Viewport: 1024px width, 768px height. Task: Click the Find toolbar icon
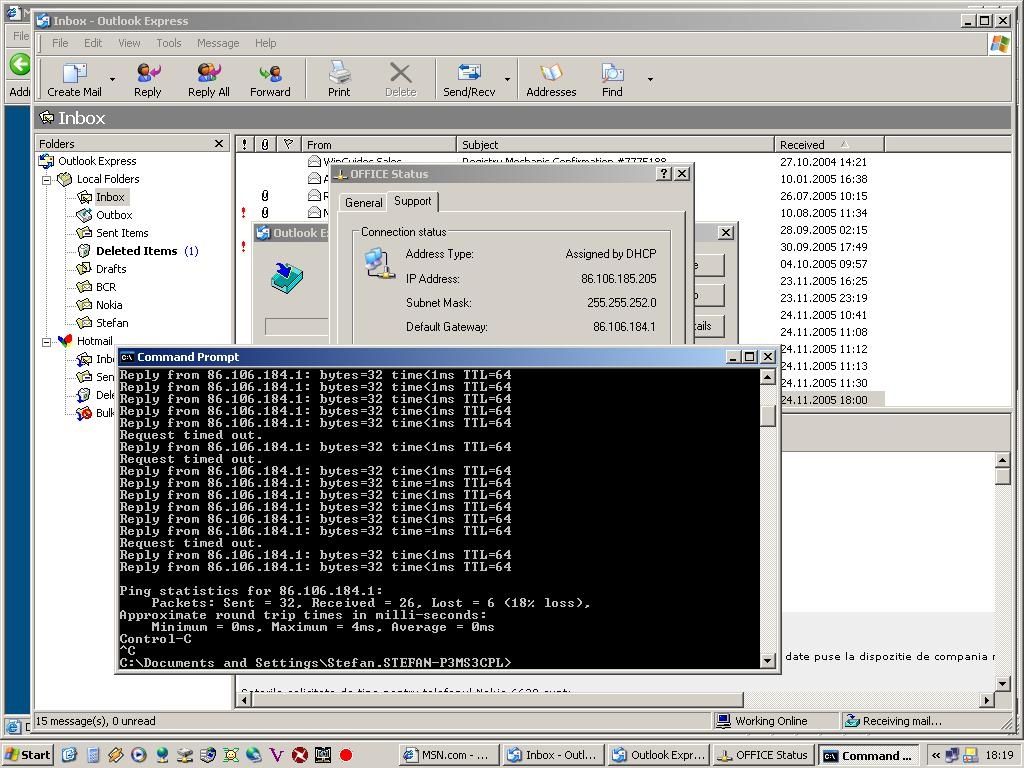pos(612,79)
